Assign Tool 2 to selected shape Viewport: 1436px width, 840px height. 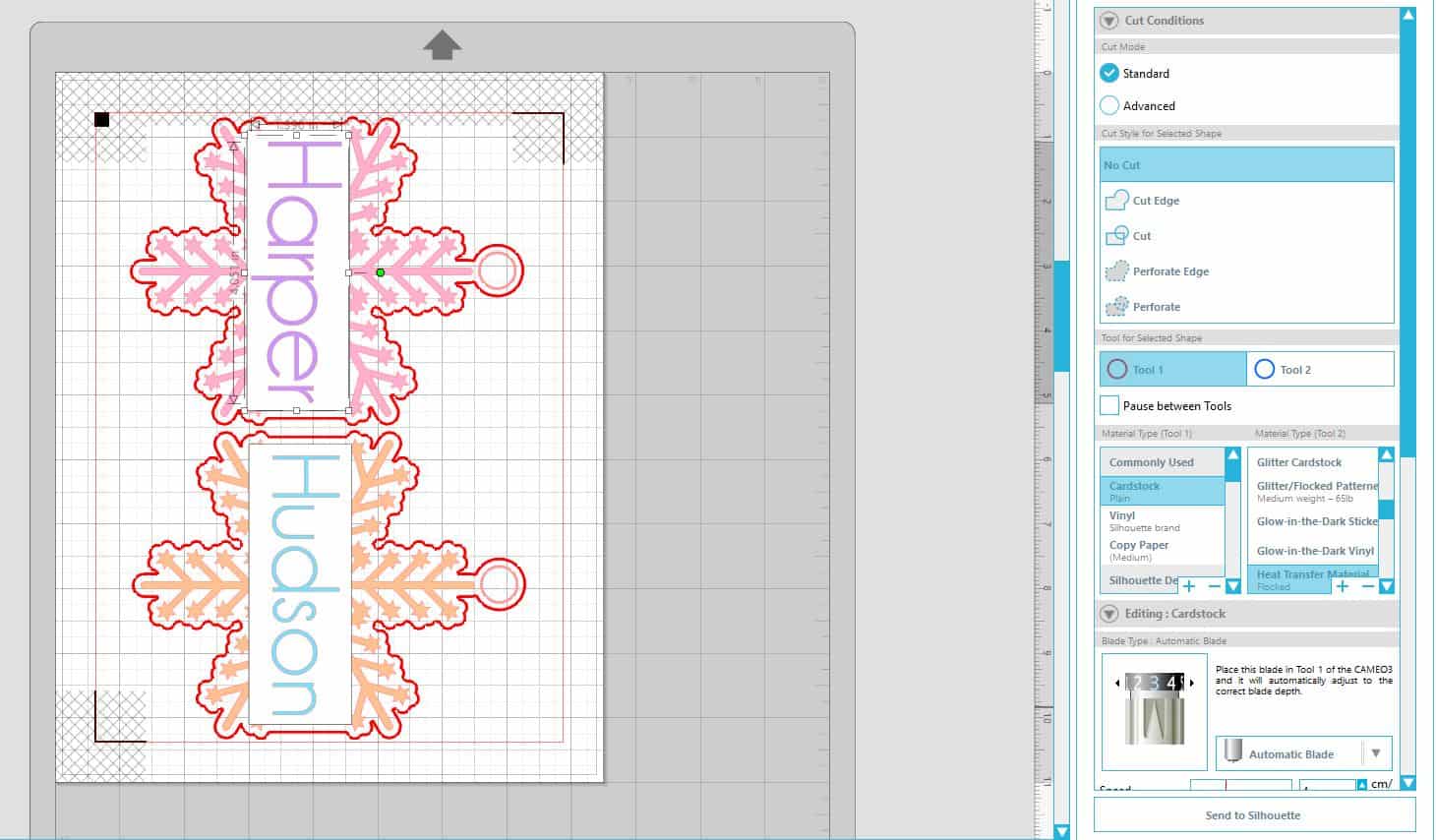click(x=1320, y=369)
